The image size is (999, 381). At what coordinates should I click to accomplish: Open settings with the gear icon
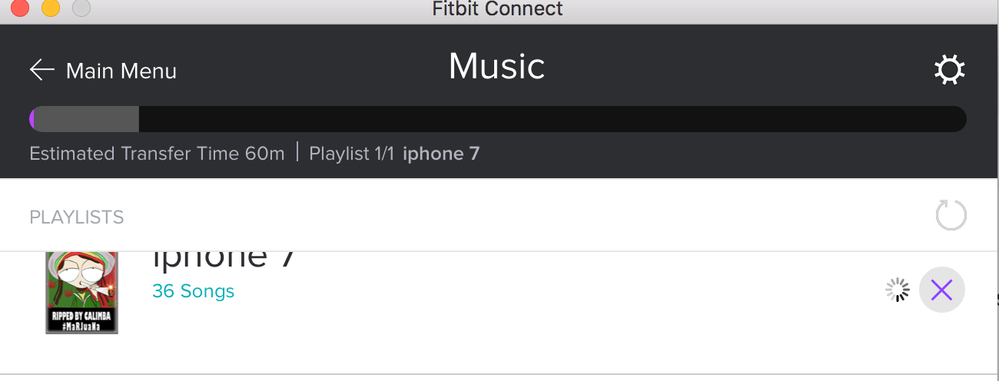click(949, 70)
